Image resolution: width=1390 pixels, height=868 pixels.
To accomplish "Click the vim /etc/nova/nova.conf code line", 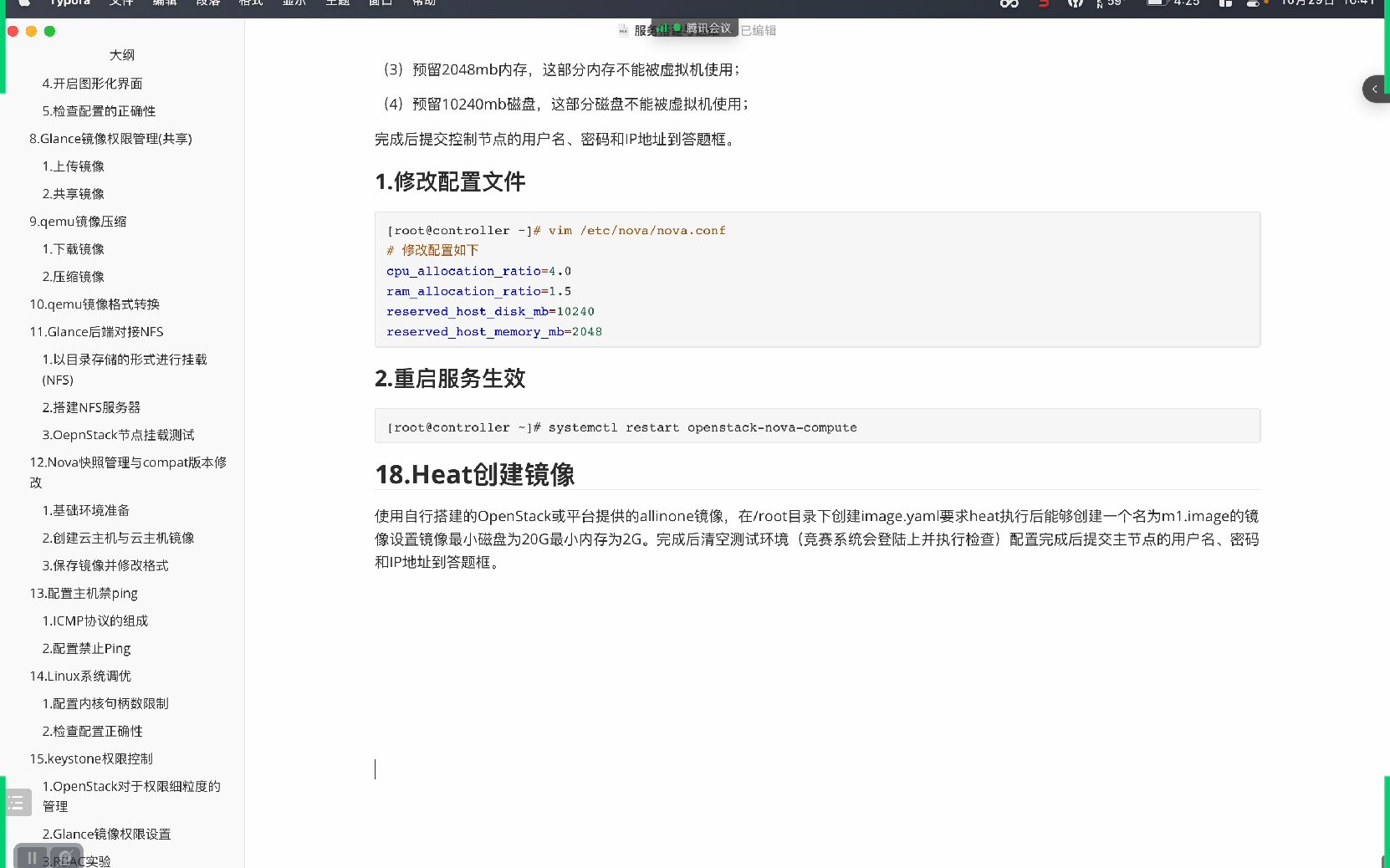I will click(556, 230).
